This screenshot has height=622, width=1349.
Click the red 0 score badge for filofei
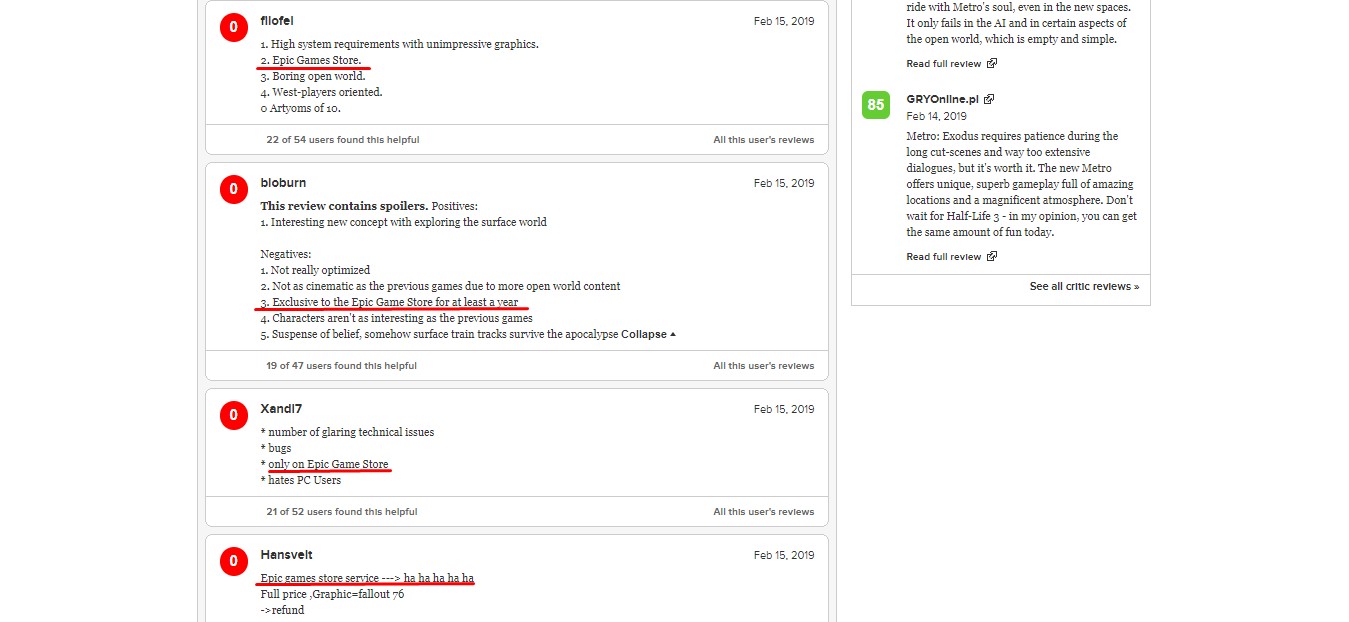click(x=233, y=27)
